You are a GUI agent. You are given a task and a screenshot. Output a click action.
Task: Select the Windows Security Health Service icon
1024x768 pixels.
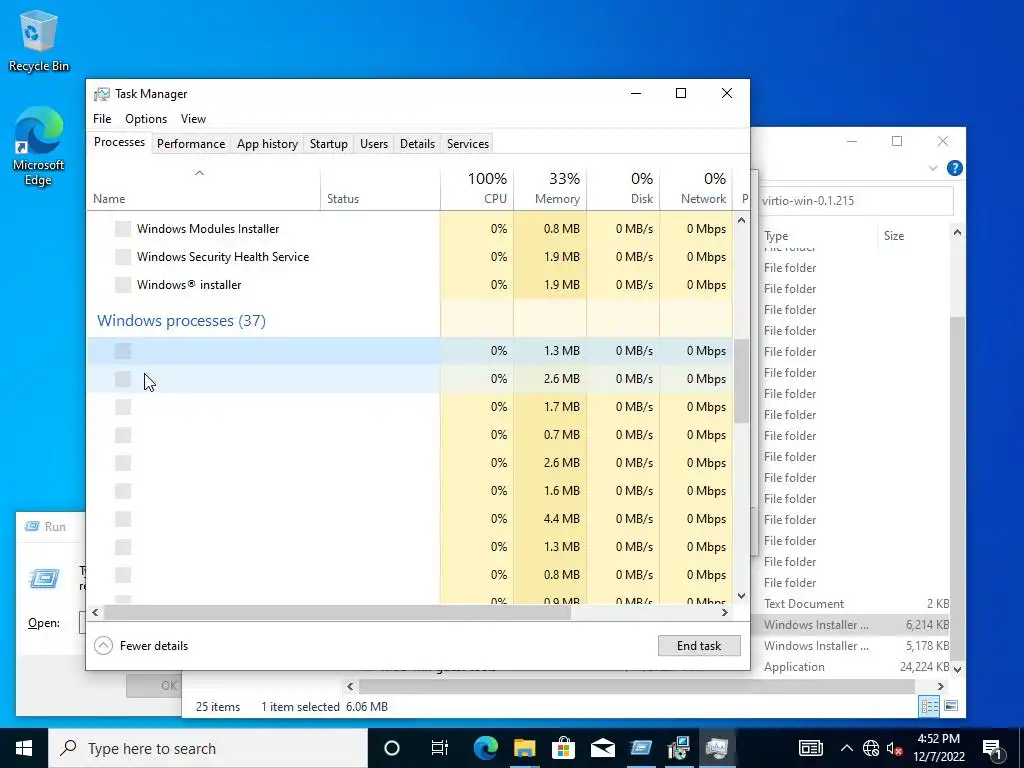coord(123,257)
